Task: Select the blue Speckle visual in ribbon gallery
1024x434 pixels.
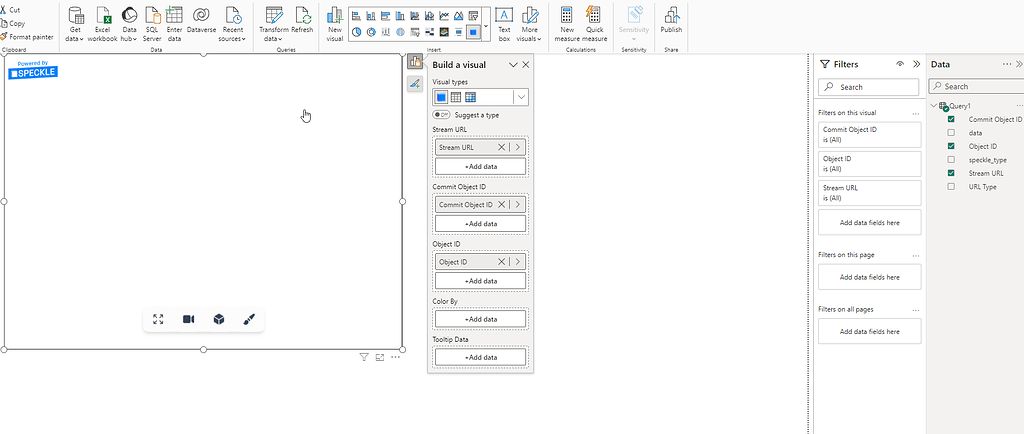Action: (x=473, y=31)
